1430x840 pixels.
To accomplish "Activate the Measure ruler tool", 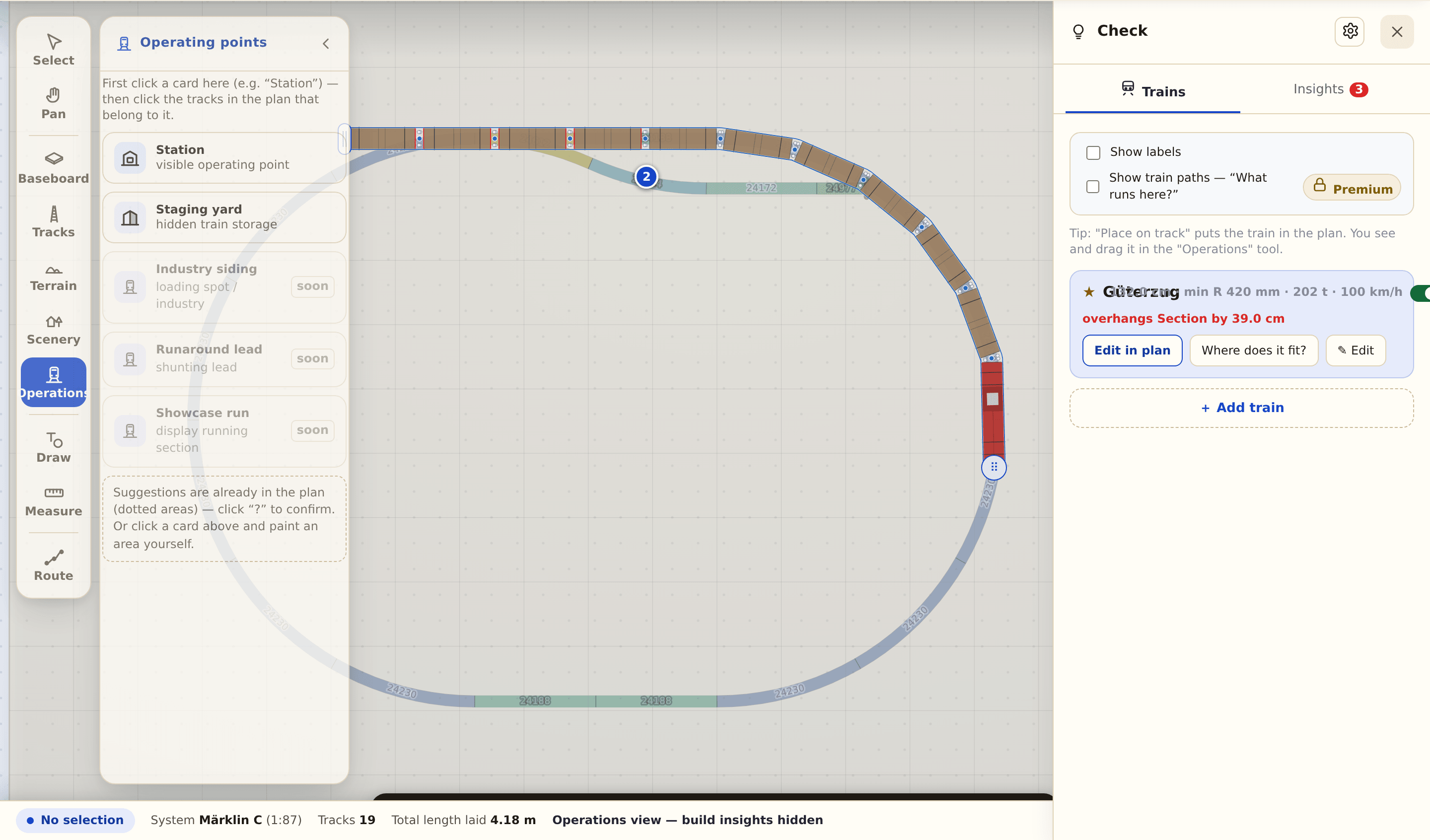I will coord(53,501).
